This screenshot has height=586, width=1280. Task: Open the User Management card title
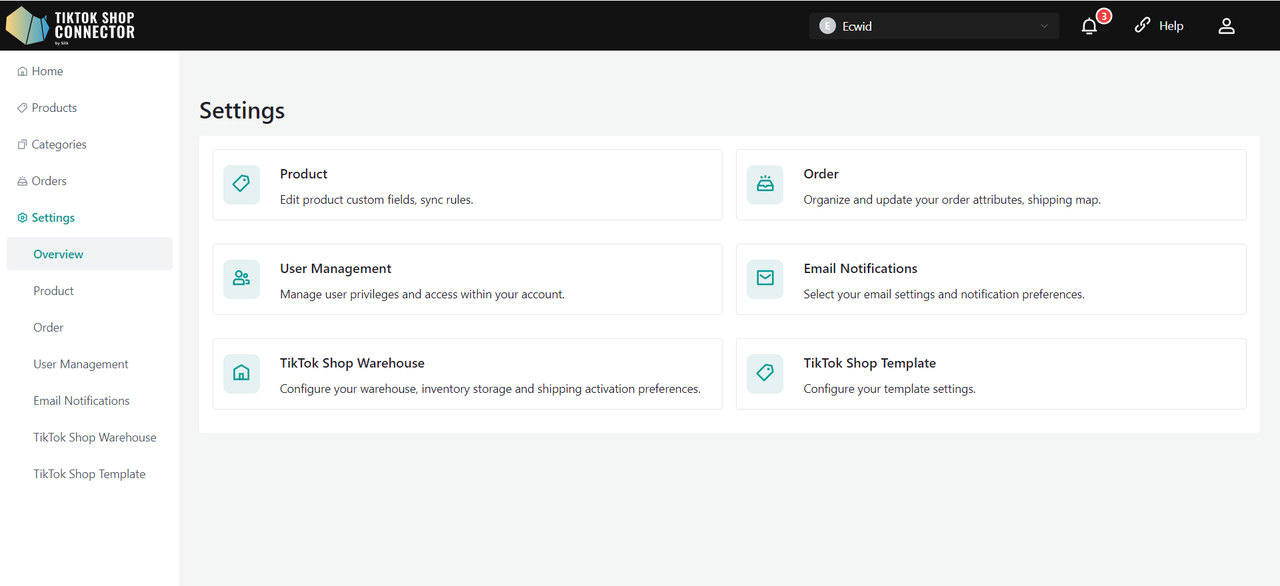pyautogui.click(x=336, y=269)
